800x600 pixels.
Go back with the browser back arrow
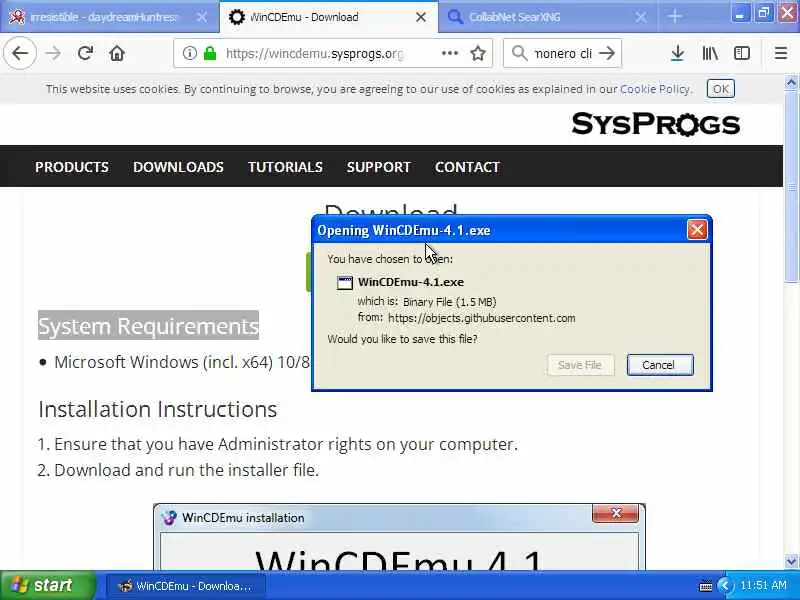pos(20,53)
